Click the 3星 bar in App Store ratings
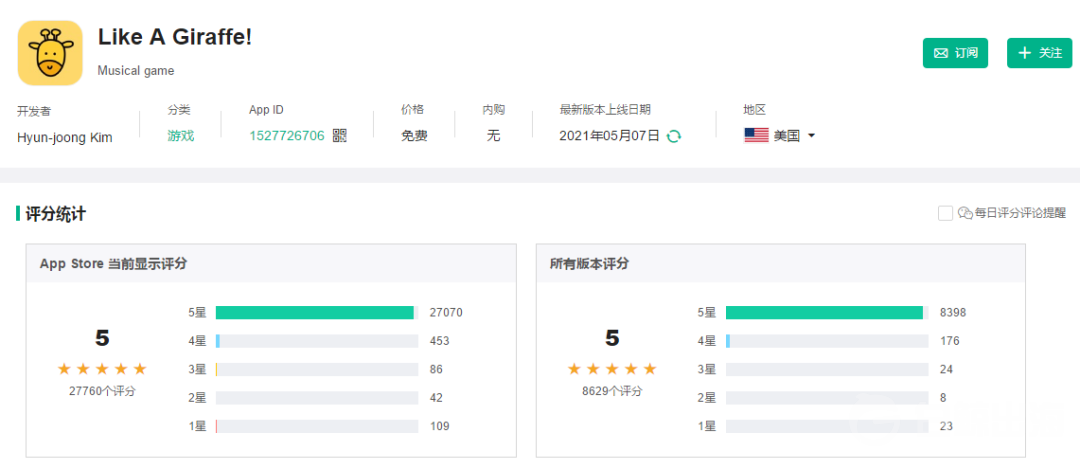The image size is (1080, 469). click(317, 370)
